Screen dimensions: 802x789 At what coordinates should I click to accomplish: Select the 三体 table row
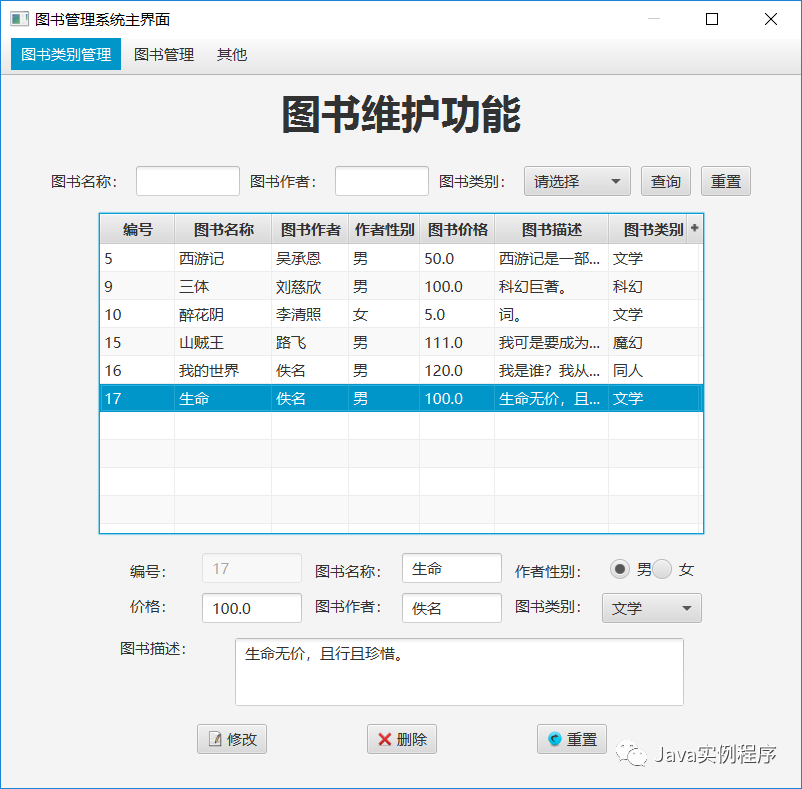pyautogui.click(x=402, y=286)
